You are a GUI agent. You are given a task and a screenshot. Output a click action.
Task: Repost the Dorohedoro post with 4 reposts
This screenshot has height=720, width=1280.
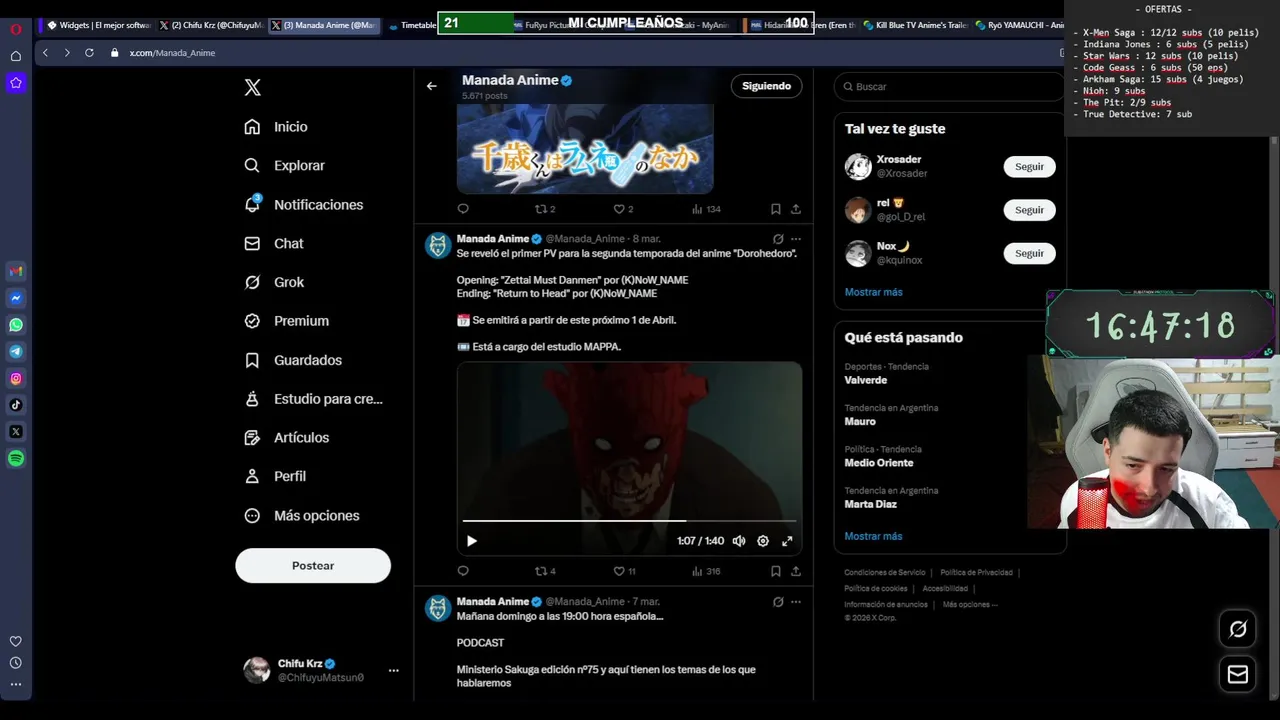tap(545, 571)
